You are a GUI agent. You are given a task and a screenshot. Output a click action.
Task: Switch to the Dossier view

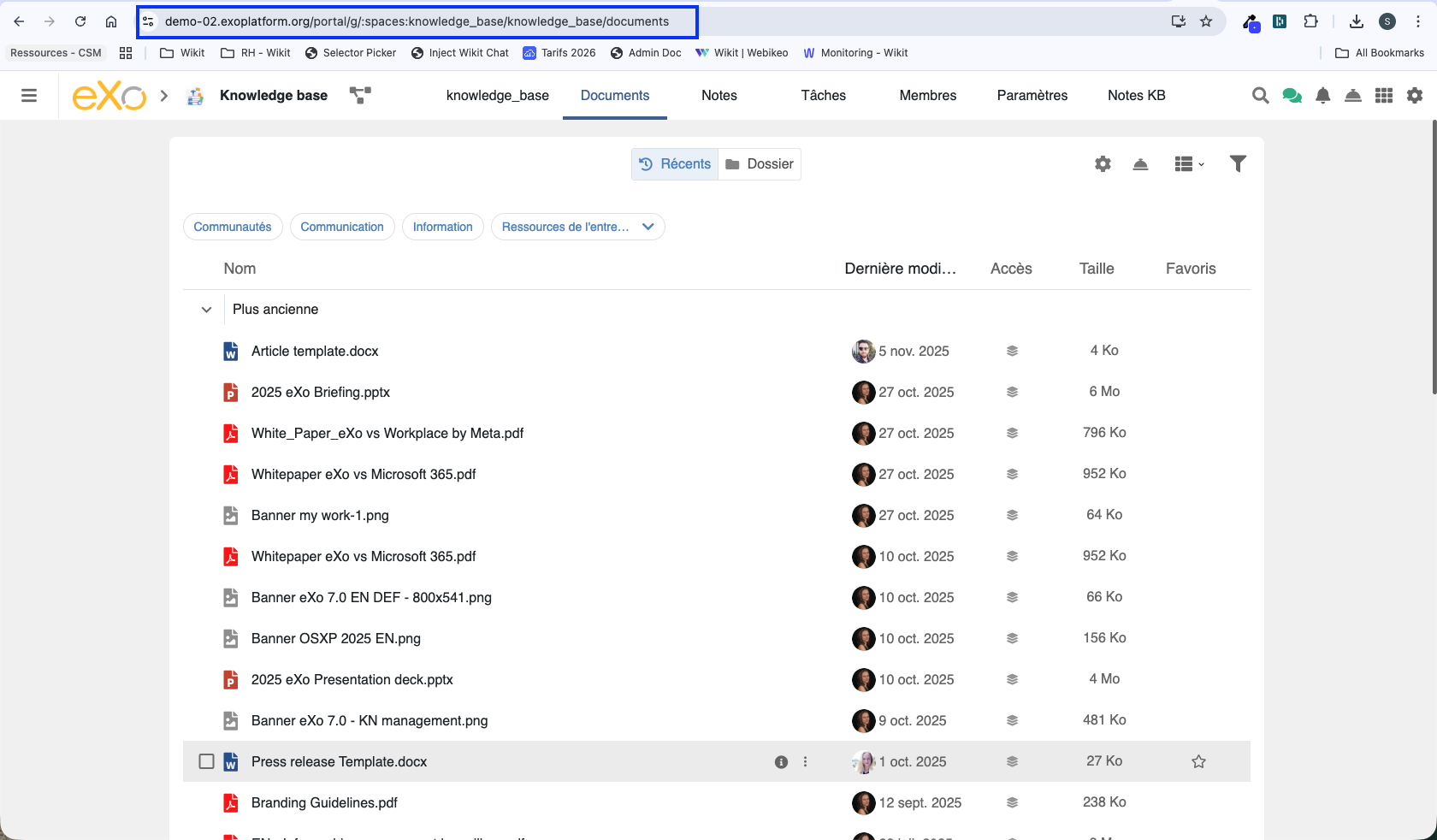coord(760,164)
